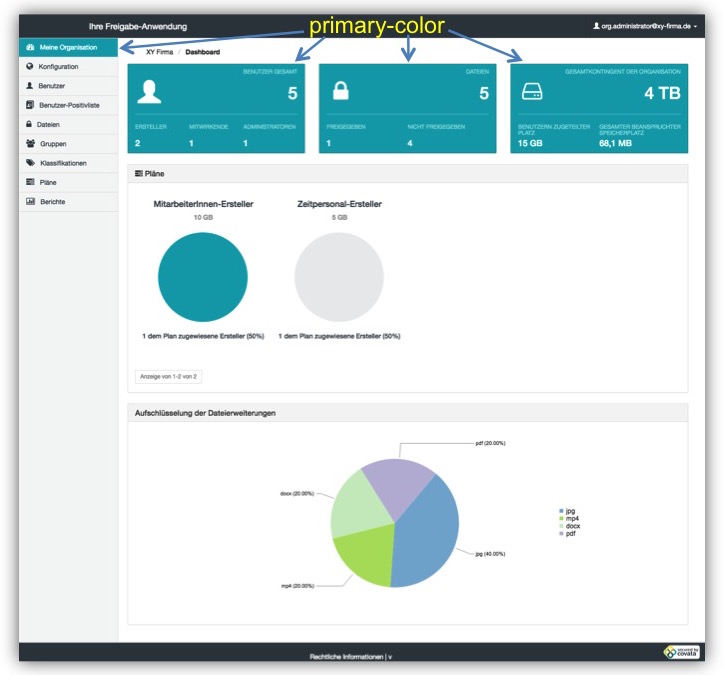
Task: Click the XY Firma breadcrumb link
Action: 159,52
